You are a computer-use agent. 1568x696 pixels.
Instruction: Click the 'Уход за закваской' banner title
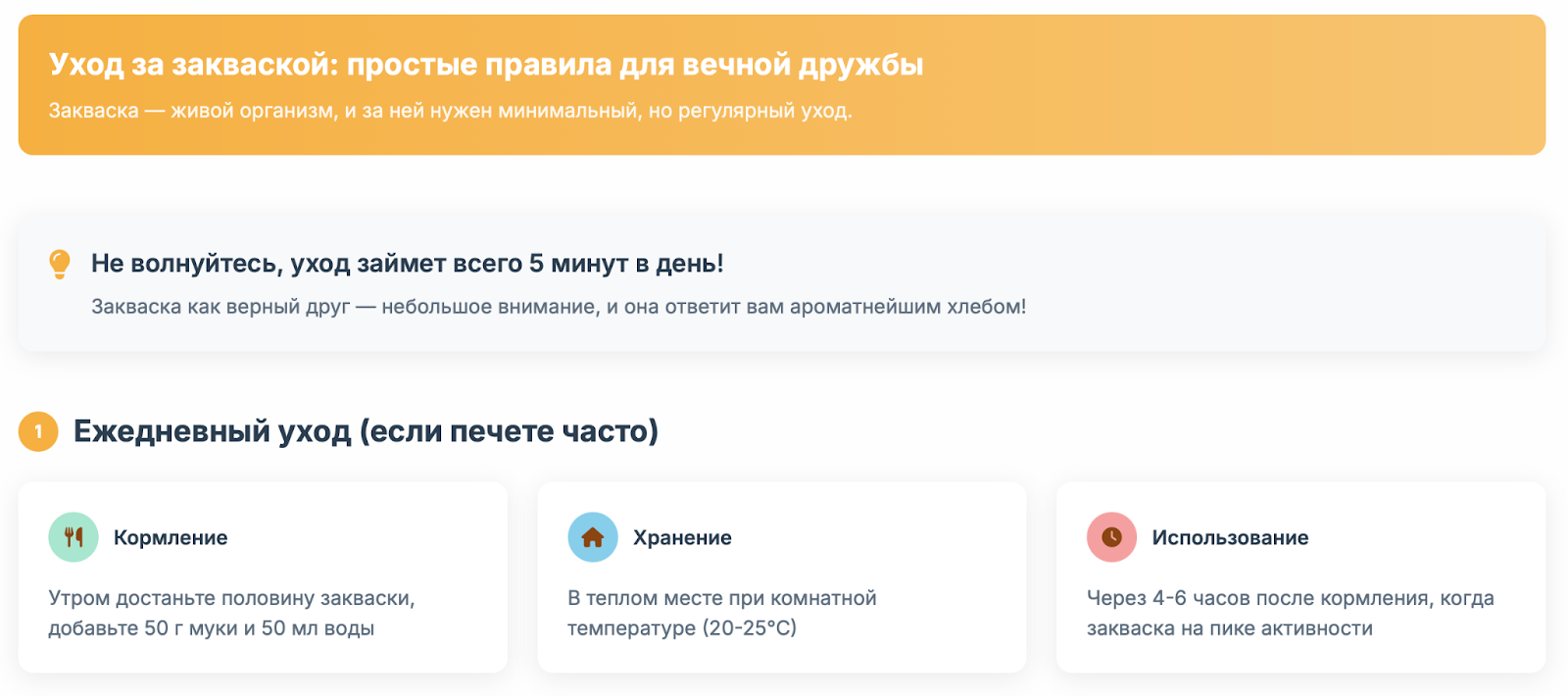pyautogui.click(x=486, y=65)
